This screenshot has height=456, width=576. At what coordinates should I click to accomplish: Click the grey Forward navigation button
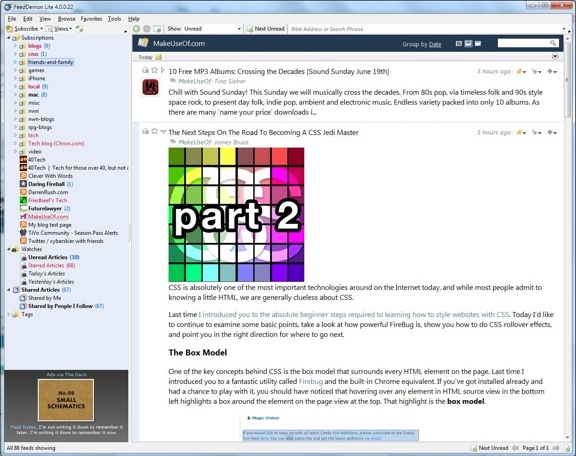[x=147, y=29]
